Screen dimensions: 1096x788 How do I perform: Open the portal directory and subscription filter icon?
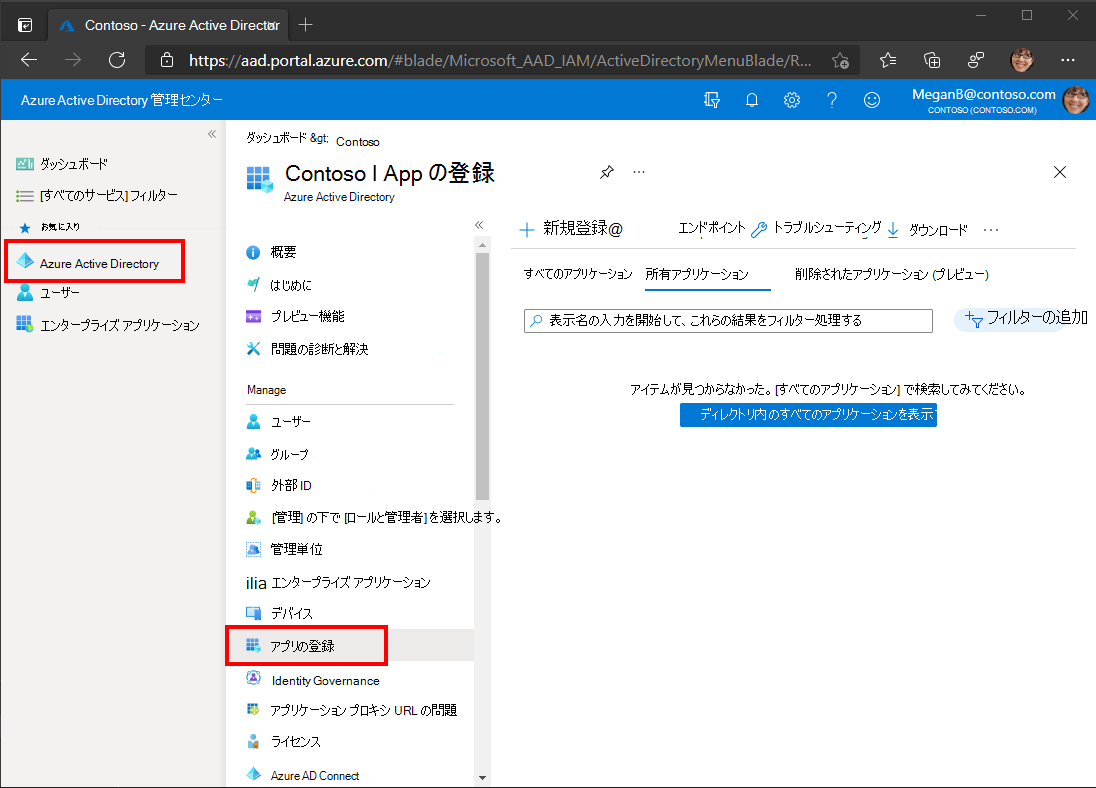click(x=712, y=100)
